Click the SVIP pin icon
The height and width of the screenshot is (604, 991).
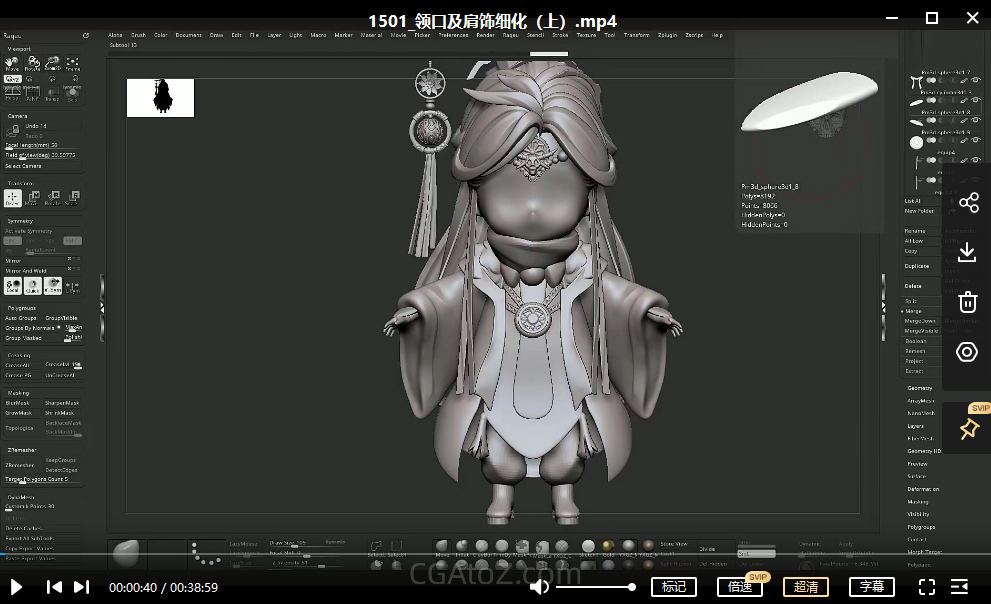968,429
